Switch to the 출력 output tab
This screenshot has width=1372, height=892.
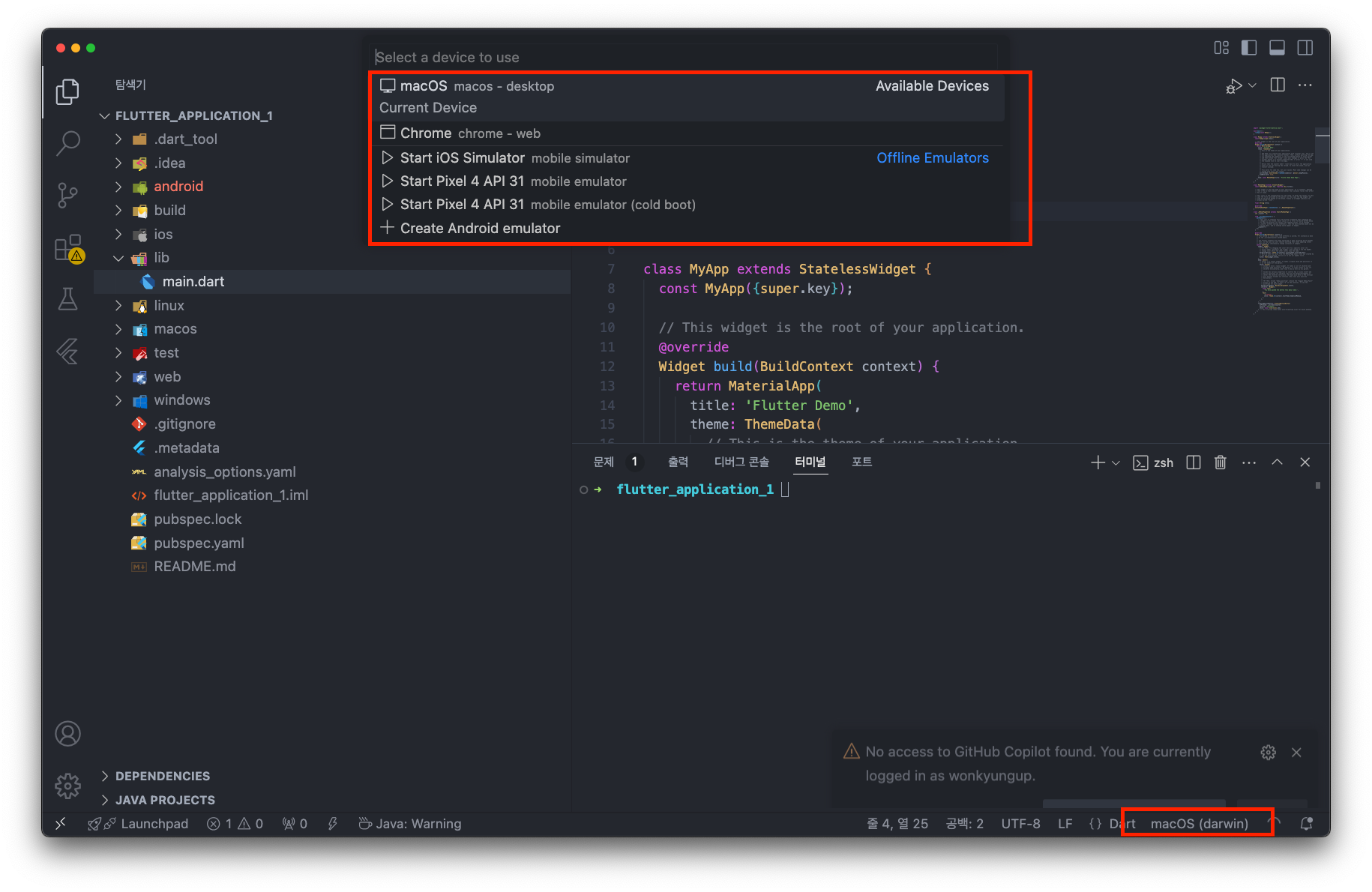tap(678, 462)
